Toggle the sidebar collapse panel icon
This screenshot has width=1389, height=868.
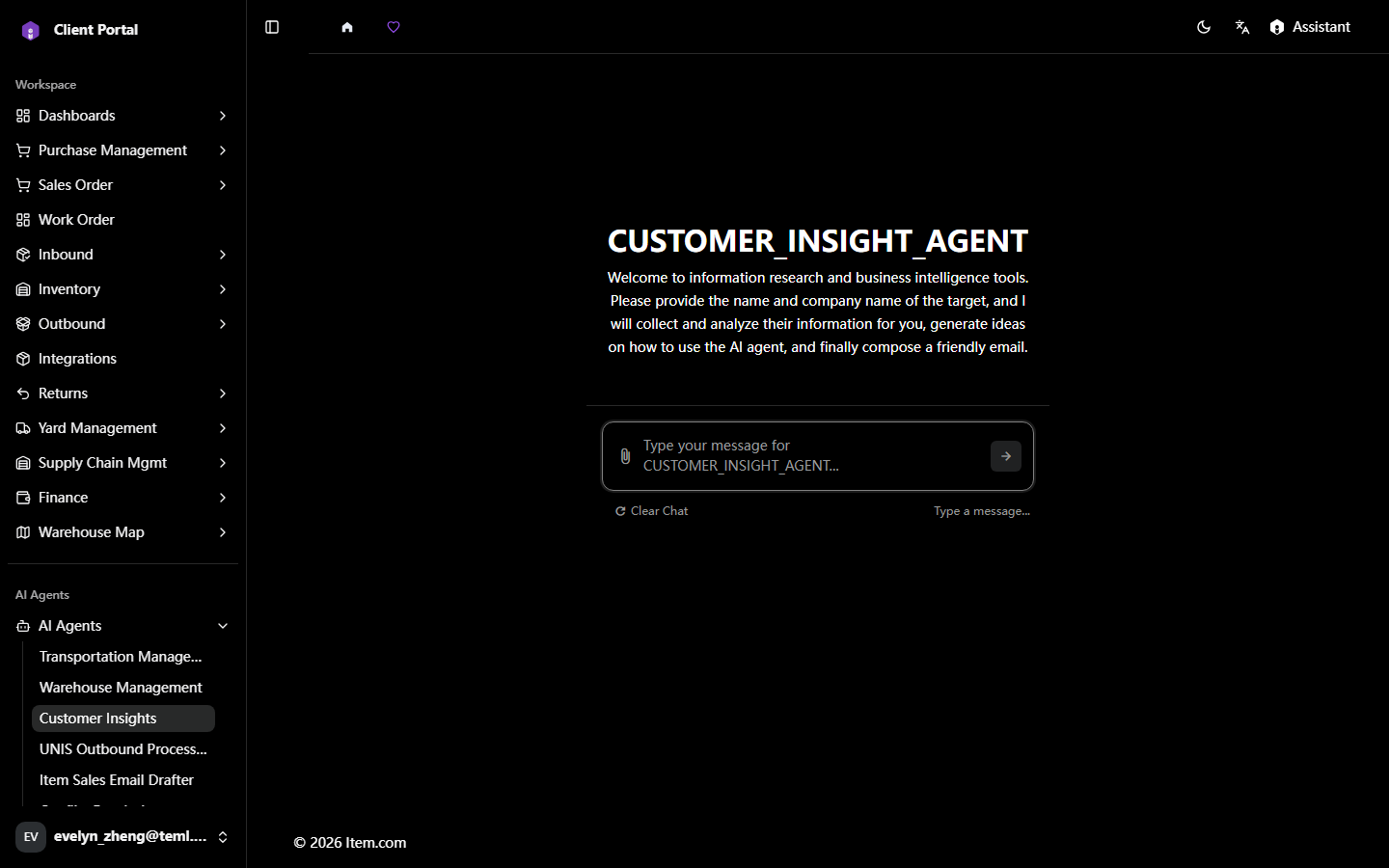coord(272,27)
